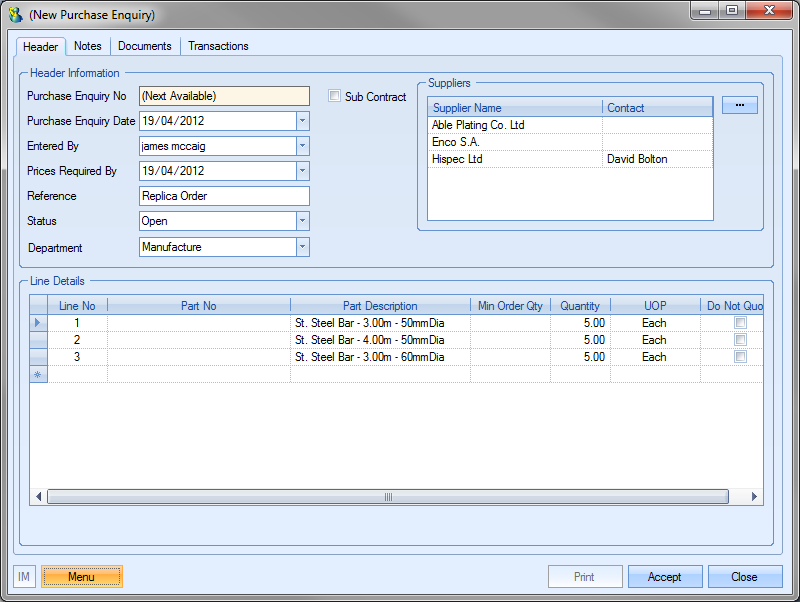Click the IM button at bottom left
This screenshot has height=602, width=800.
pyautogui.click(x=24, y=577)
